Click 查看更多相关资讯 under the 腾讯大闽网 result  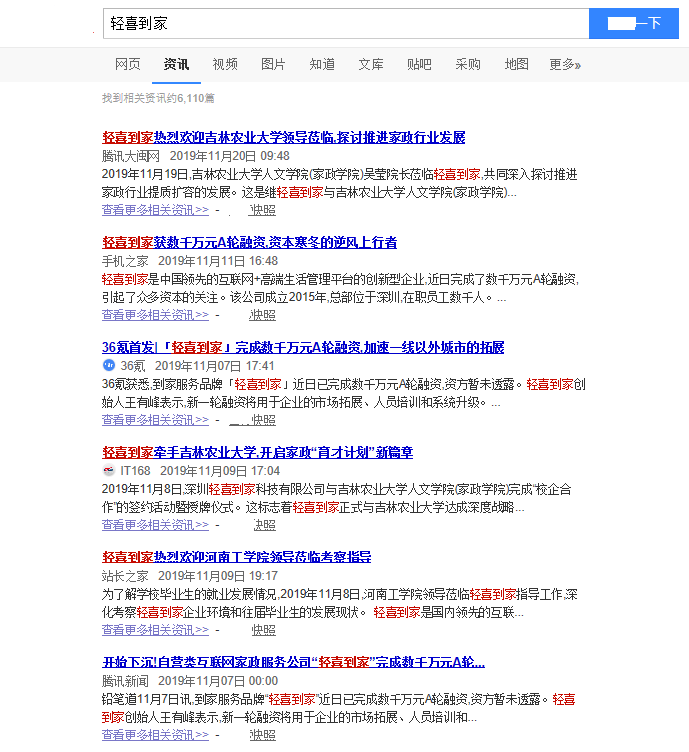155,210
